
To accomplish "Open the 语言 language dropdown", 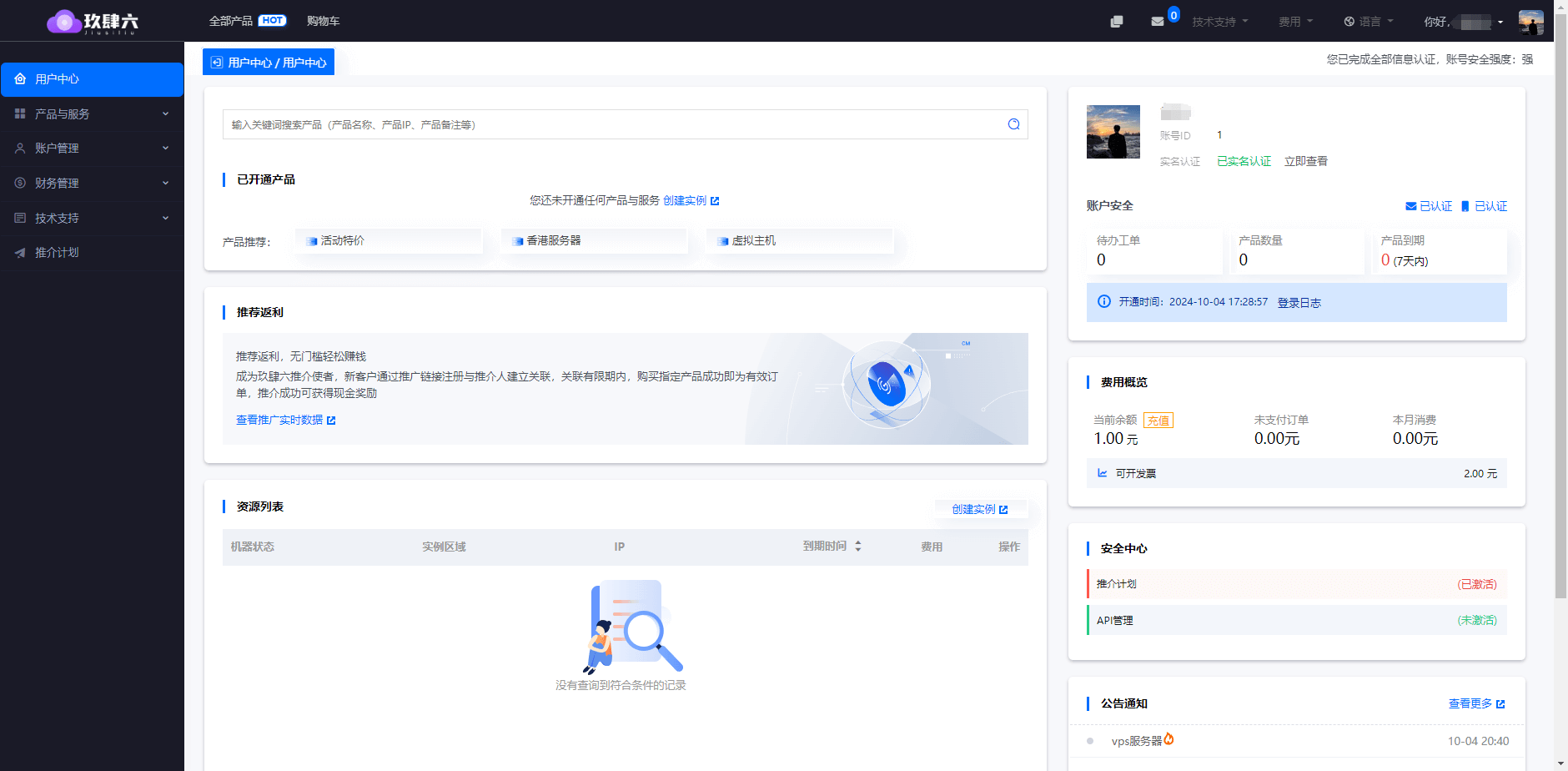I will coord(1369,22).
